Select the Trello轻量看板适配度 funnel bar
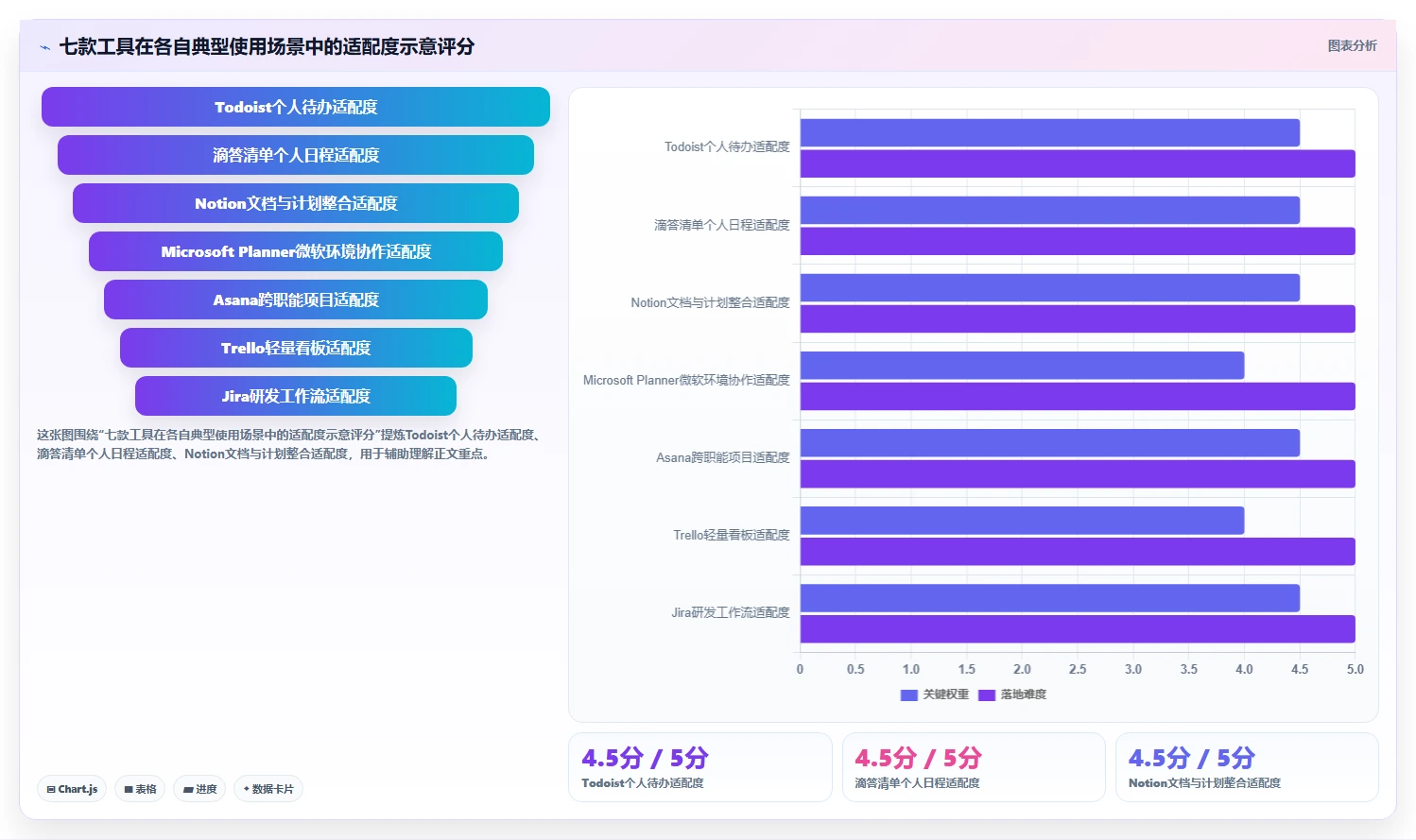 (296, 348)
